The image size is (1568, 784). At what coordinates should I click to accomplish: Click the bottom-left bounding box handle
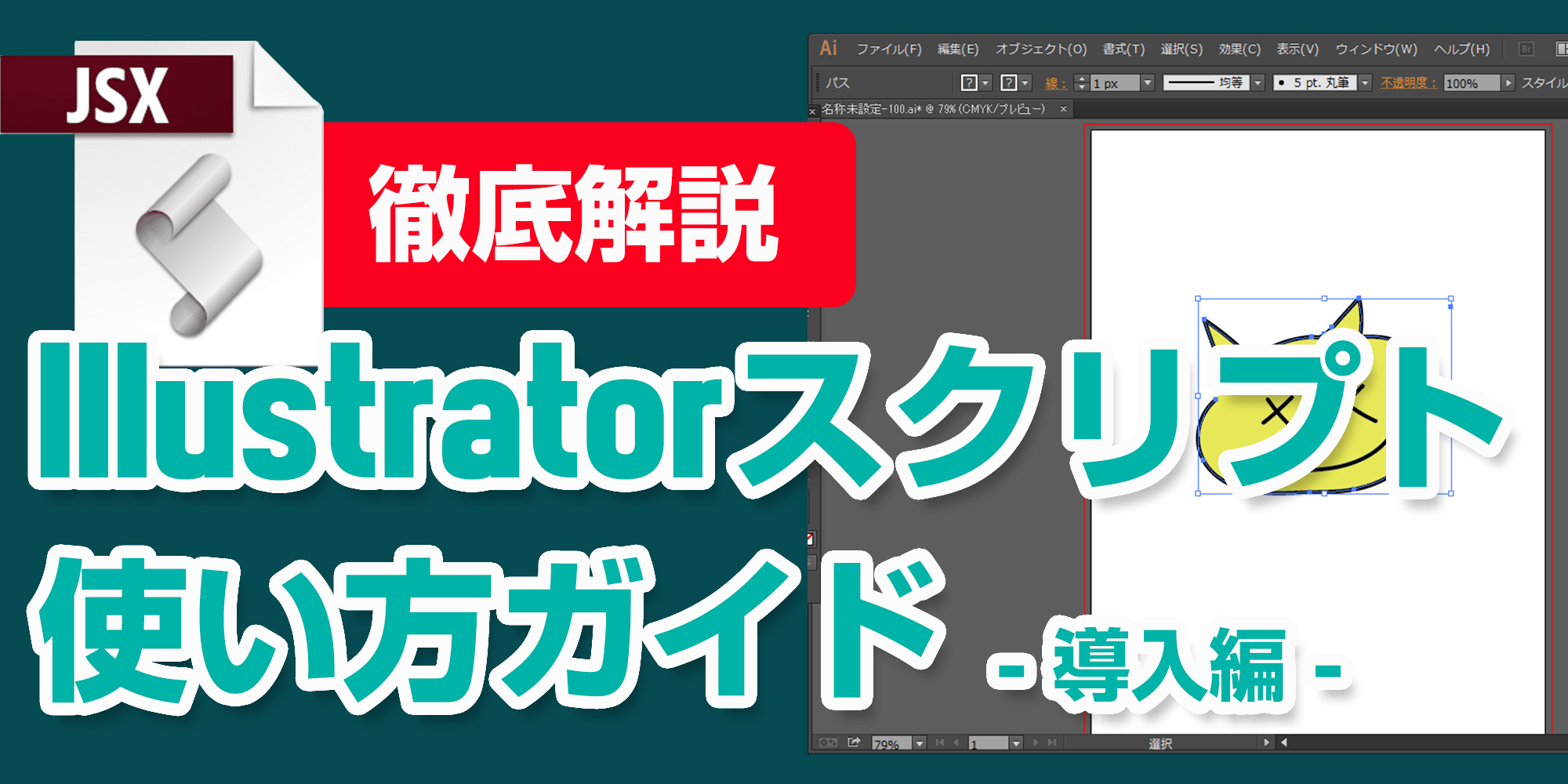[1198, 493]
